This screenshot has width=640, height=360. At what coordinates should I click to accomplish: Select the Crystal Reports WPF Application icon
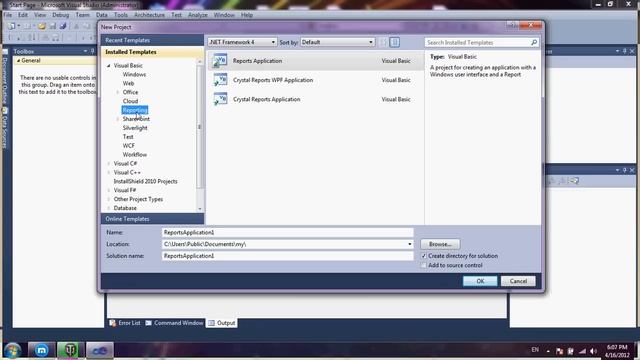220,80
